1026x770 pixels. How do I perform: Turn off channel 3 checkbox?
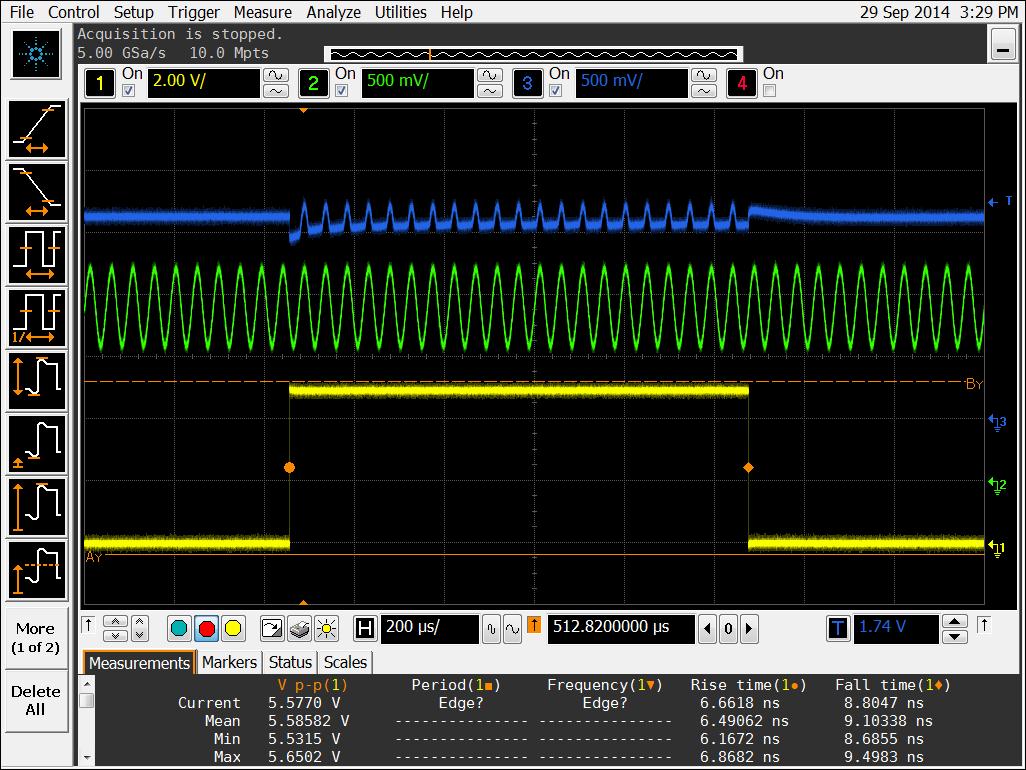(556, 90)
